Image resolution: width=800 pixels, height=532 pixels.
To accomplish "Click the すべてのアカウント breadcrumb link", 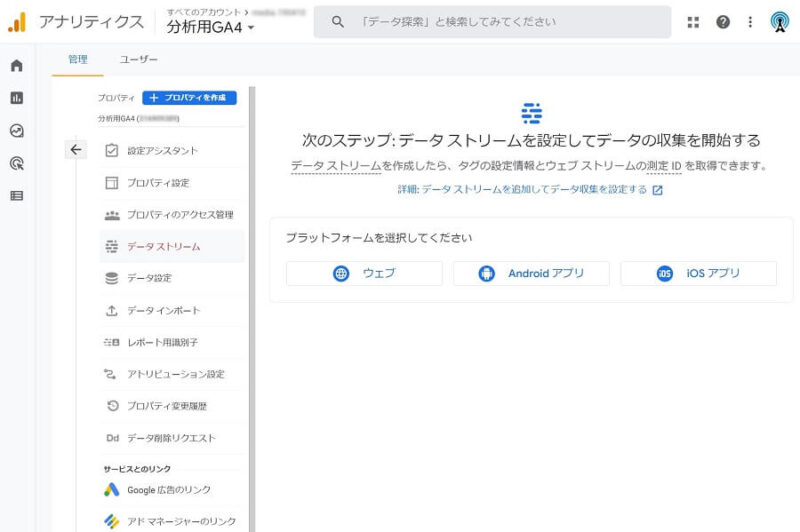I will click(x=203, y=12).
